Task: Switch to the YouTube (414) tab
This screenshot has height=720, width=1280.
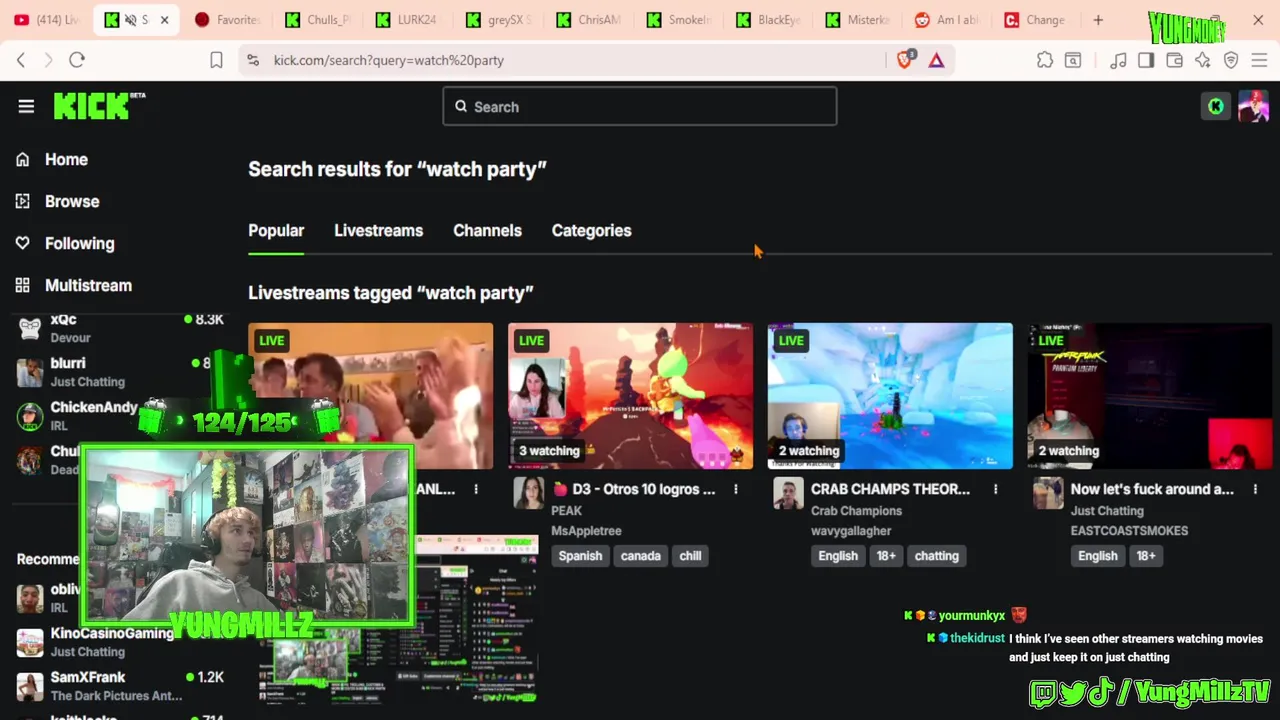Action: coord(46,20)
